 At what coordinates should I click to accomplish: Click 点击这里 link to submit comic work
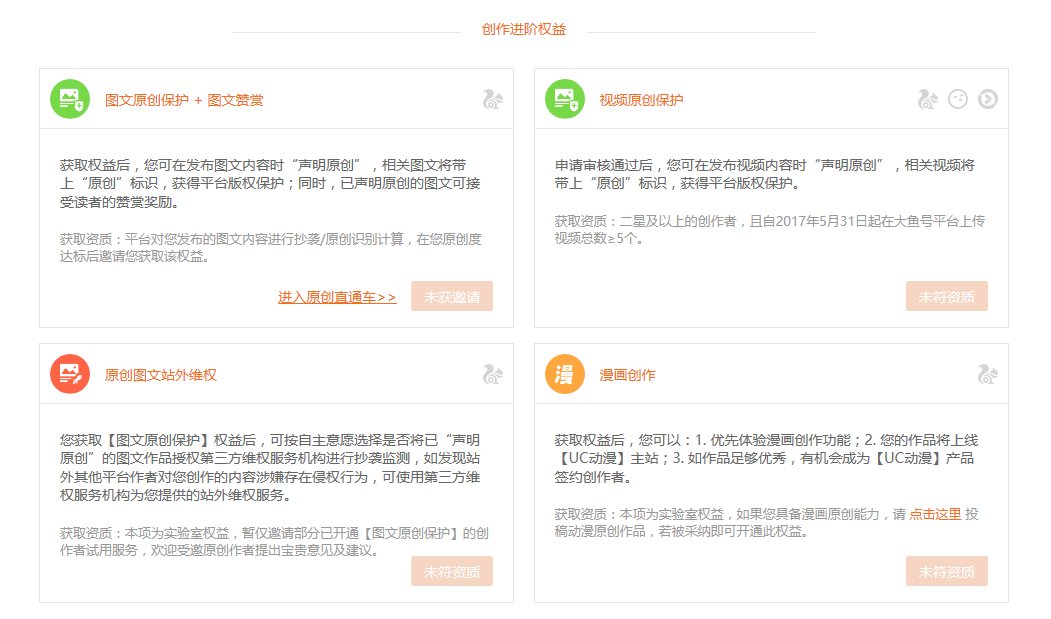click(935, 514)
